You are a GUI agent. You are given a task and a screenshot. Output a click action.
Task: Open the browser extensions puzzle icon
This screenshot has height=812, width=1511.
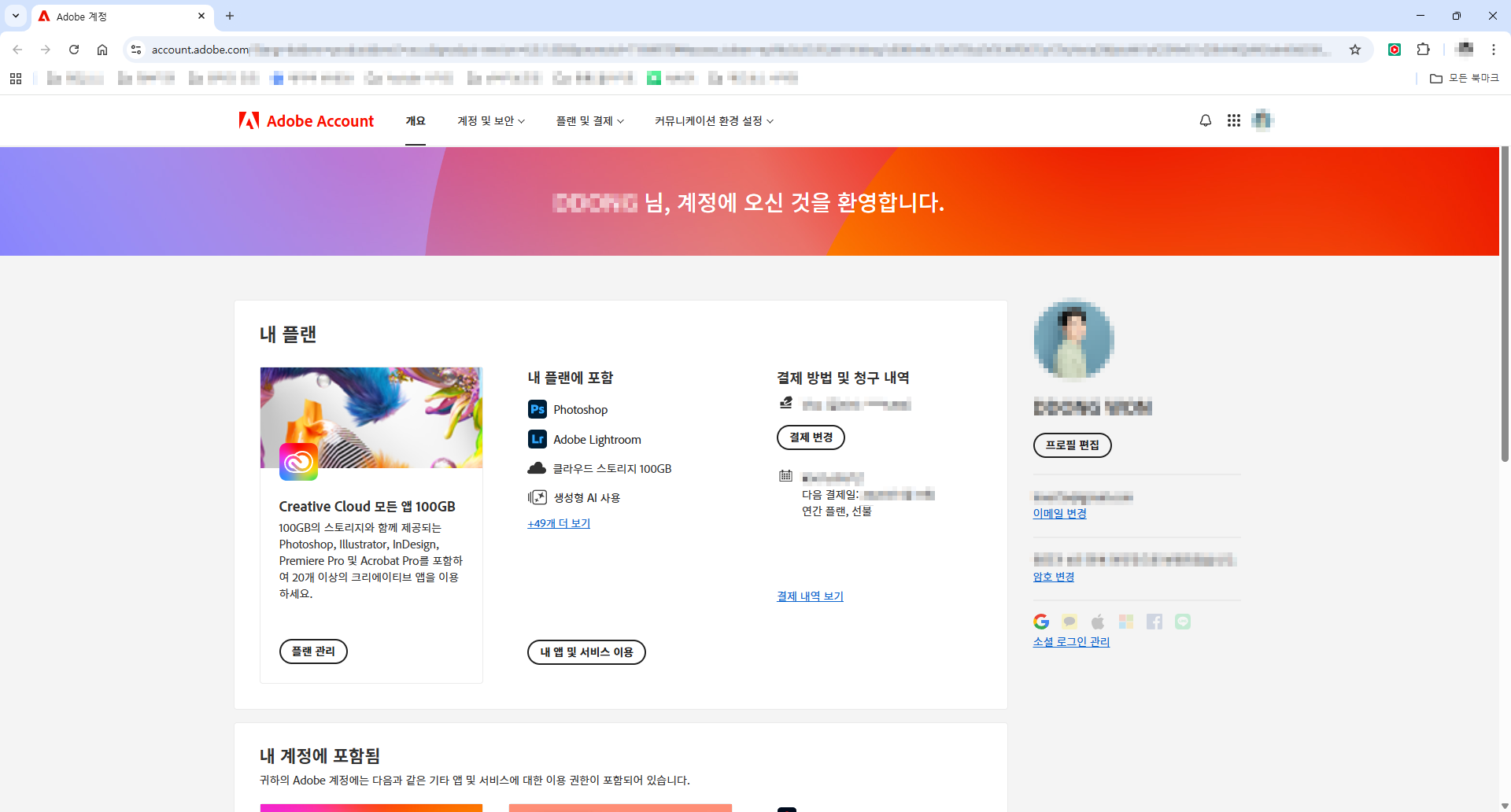(1423, 50)
